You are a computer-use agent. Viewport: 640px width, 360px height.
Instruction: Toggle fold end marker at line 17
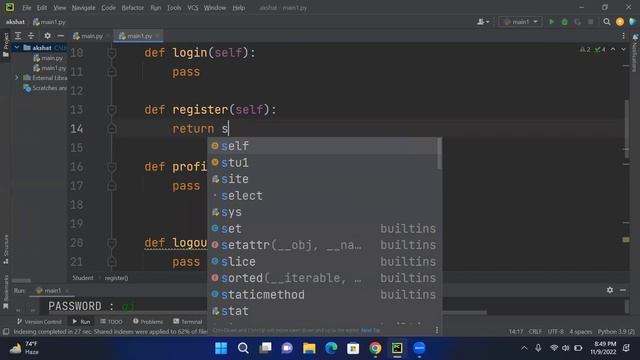(111, 186)
